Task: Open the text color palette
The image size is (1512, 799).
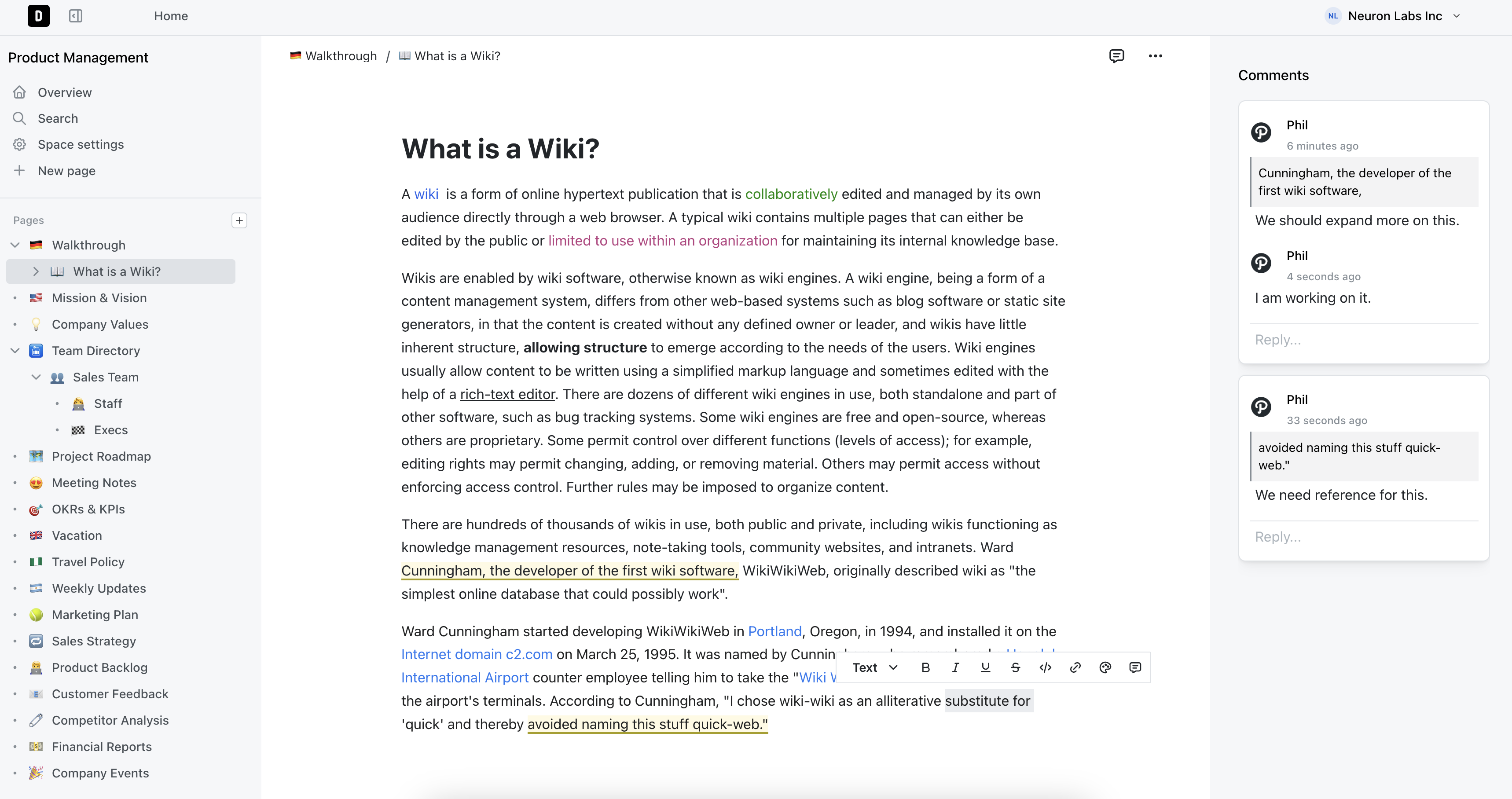Action: (x=1105, y=667)
